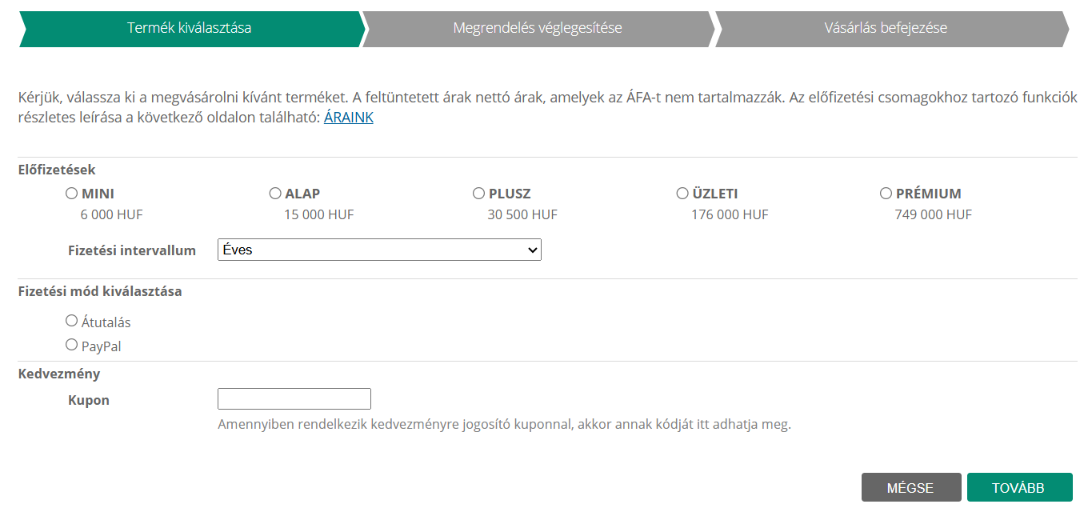Choose the ALAP subscription plan
The width and height of the screenshot is (1080, 512).
[276, 194]
